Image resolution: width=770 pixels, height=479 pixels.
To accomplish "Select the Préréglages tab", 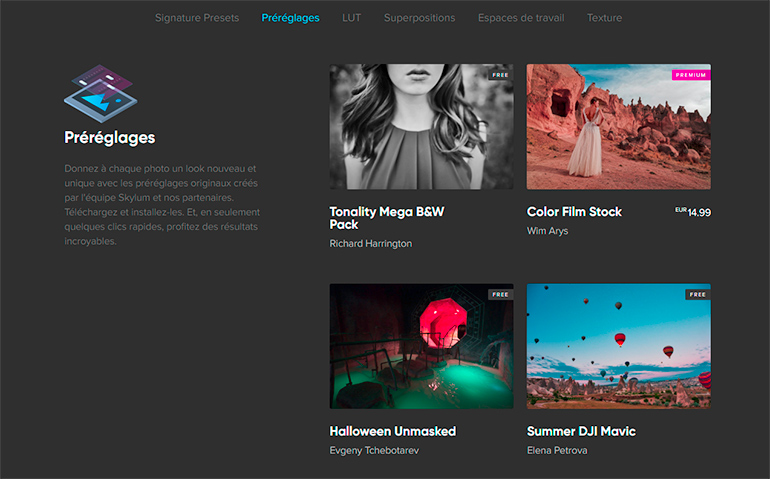I will point(290,18).
